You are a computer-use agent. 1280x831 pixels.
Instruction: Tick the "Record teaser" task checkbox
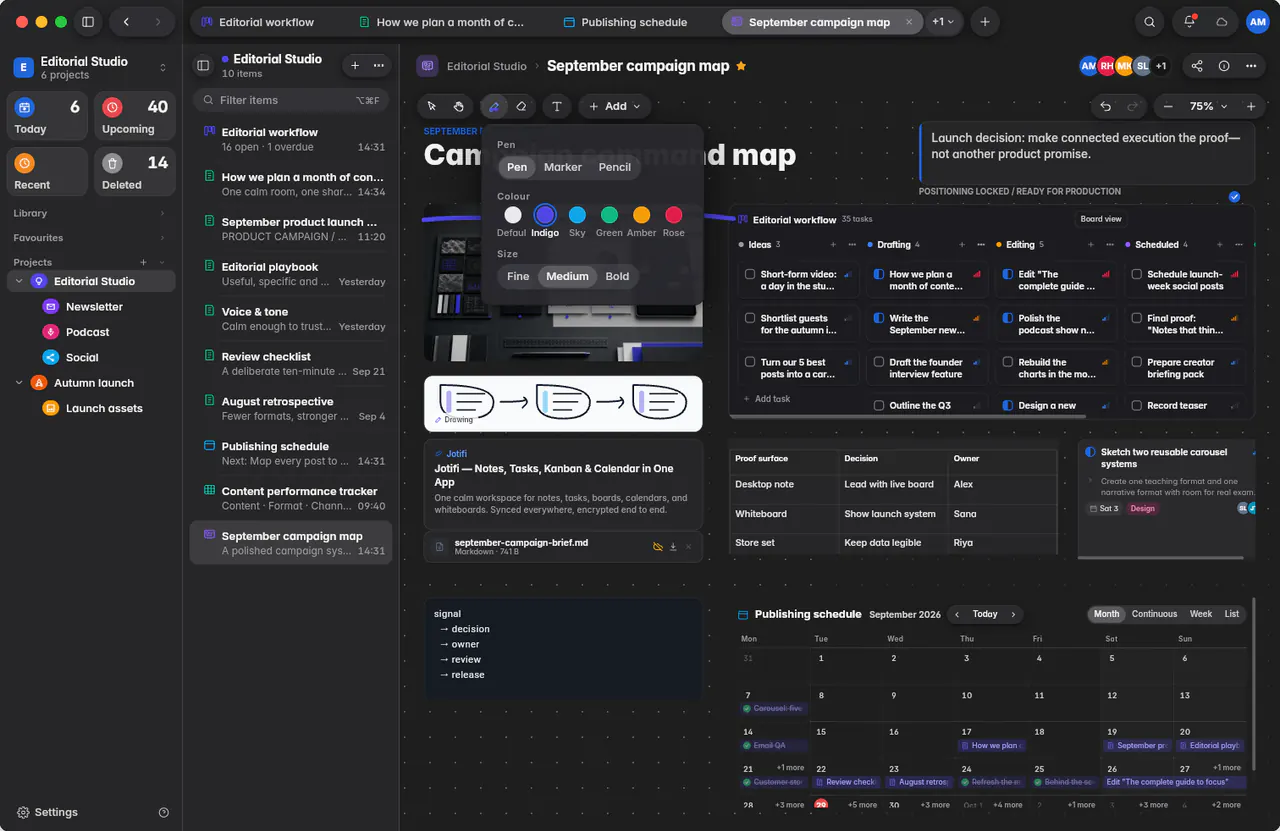(x=1137, y=406)
